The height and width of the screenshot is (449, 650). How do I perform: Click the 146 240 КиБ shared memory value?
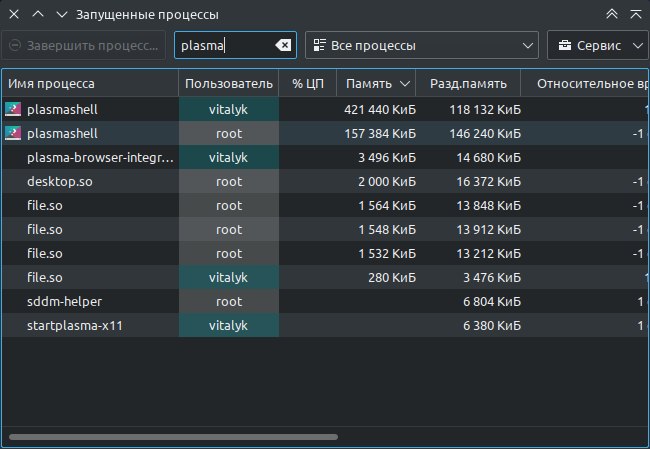[485, 133]
